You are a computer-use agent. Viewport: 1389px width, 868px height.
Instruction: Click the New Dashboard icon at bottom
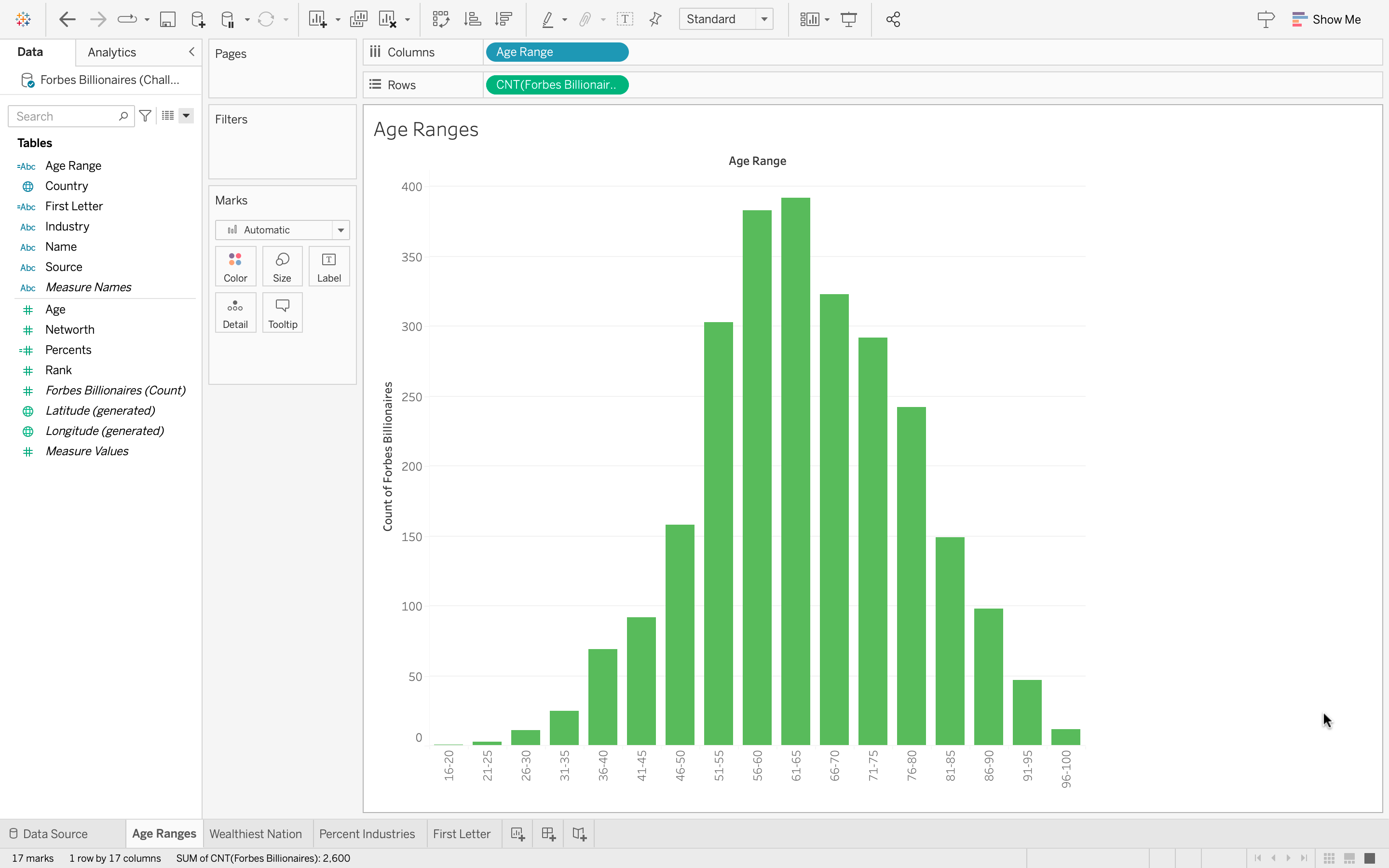[548, 834]
